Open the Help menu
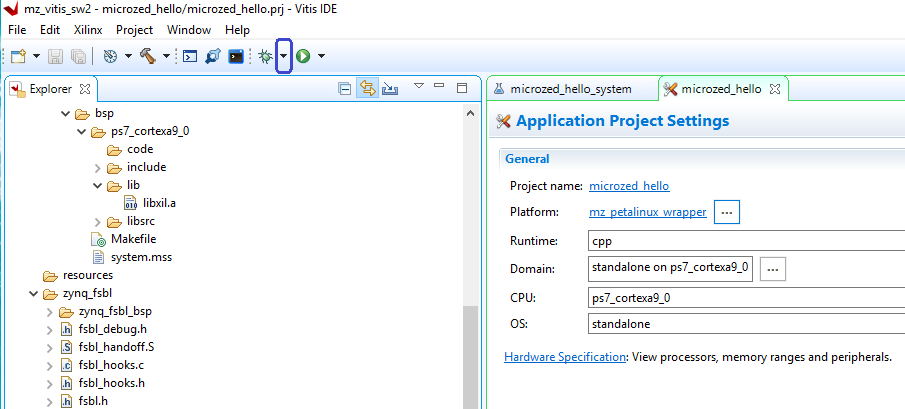This screenshot has width=905, height=409. pyautogui.click(x=237, y=29)
